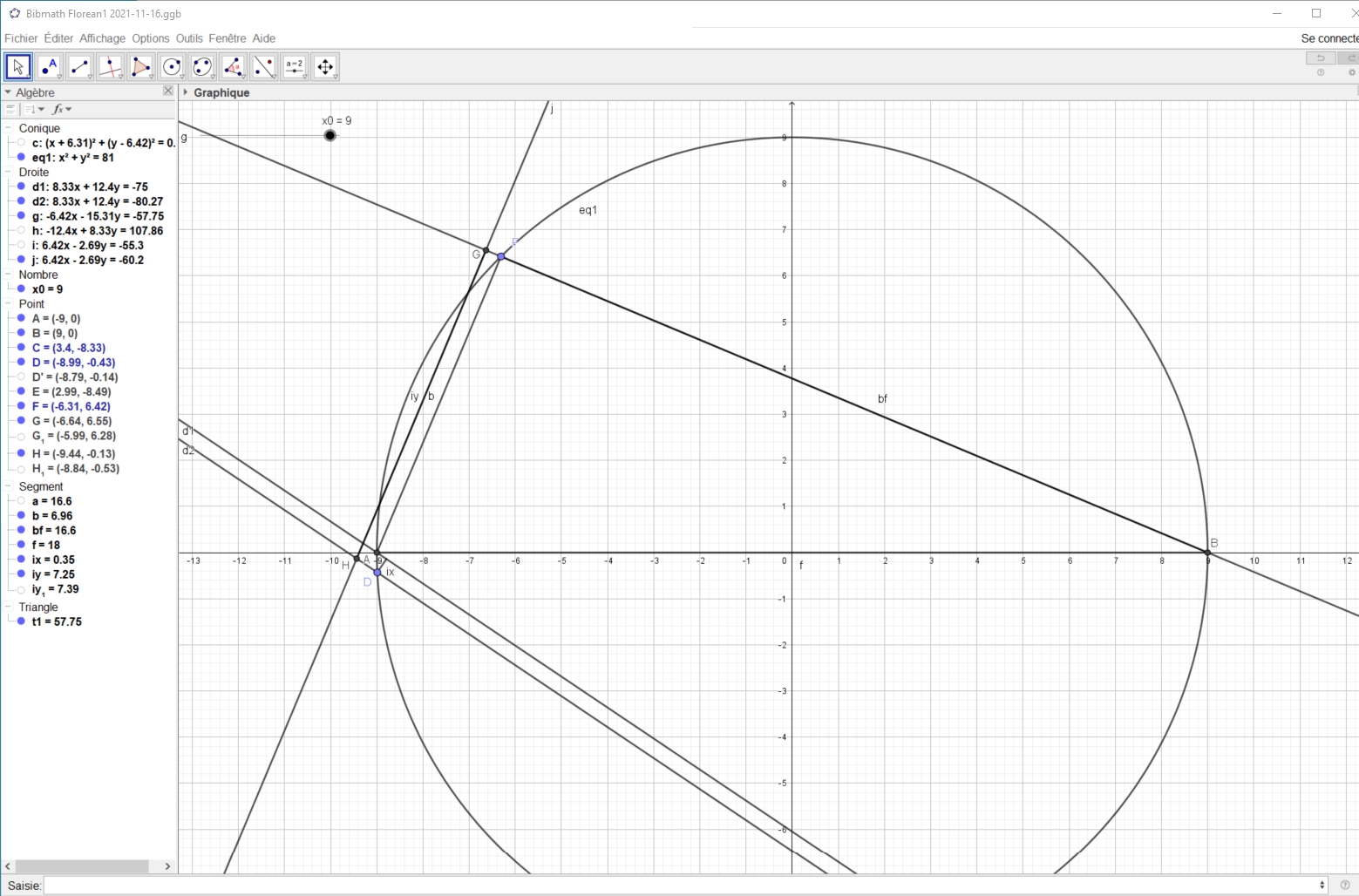The height and width of the screenshot is (896, 1359).
Task: Hide line d1 using its visibility dot
Action: (21, 187)
